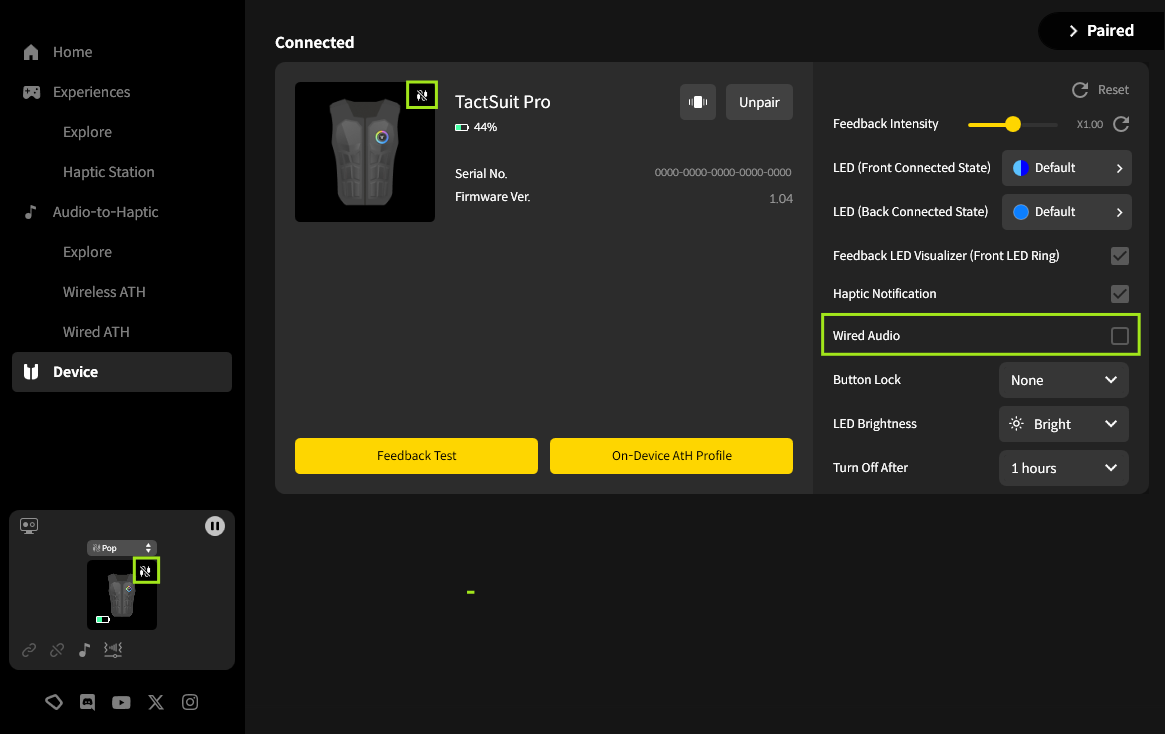Open Haptic Station
This screenshot has width=1165, height=734.
[108, 172]
